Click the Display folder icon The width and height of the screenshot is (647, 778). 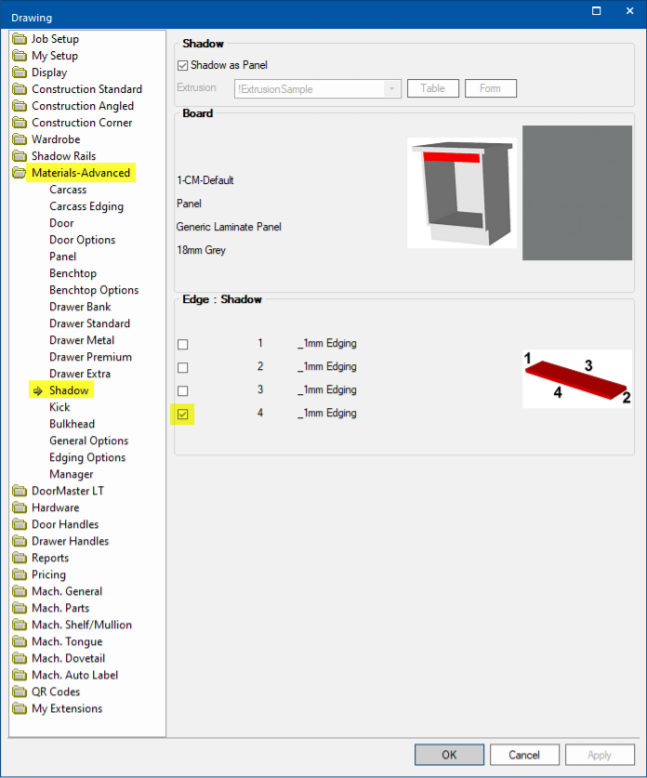(x=19, y=72)
